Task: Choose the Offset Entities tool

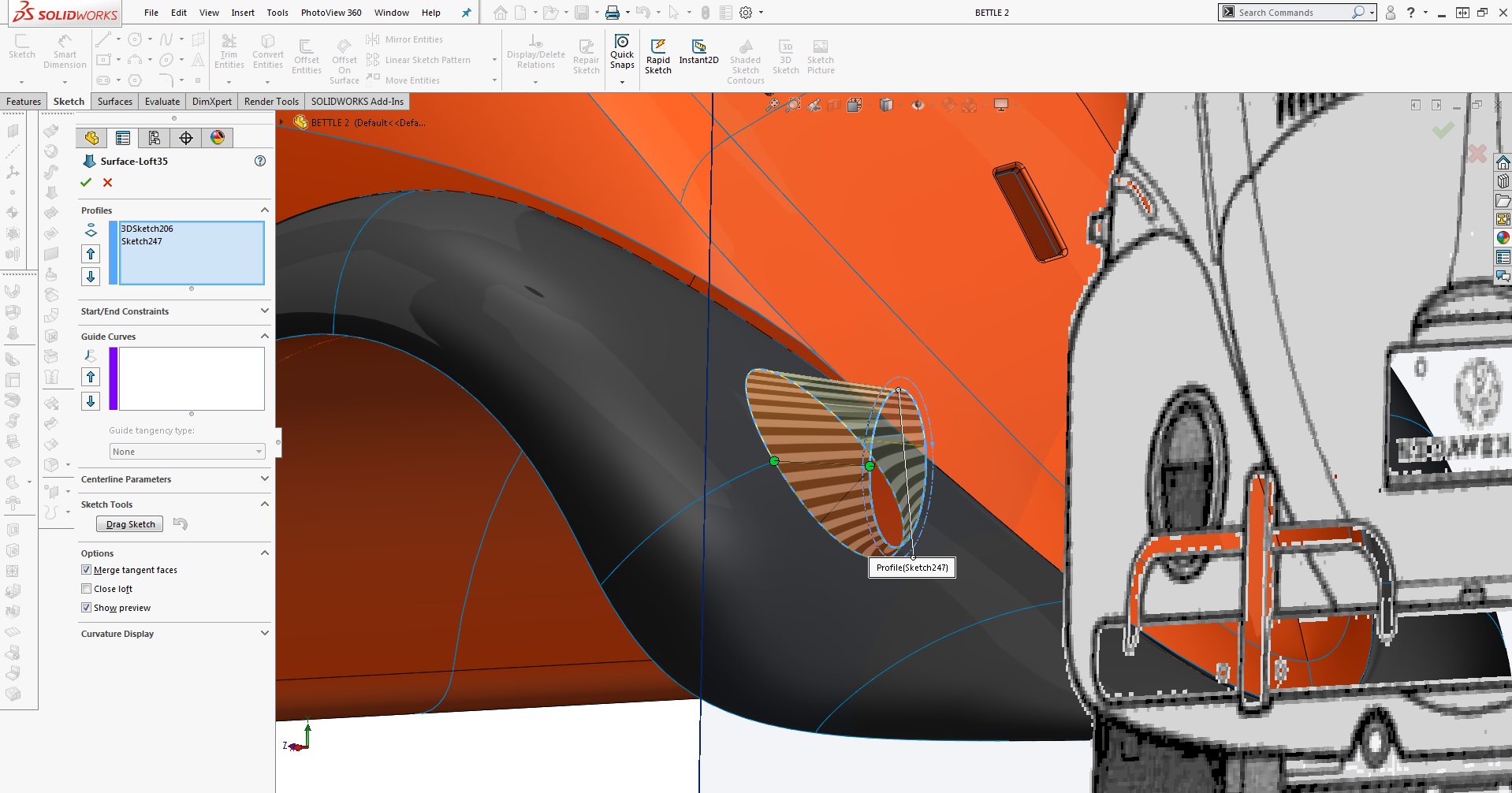Action: tap(307, 57)
